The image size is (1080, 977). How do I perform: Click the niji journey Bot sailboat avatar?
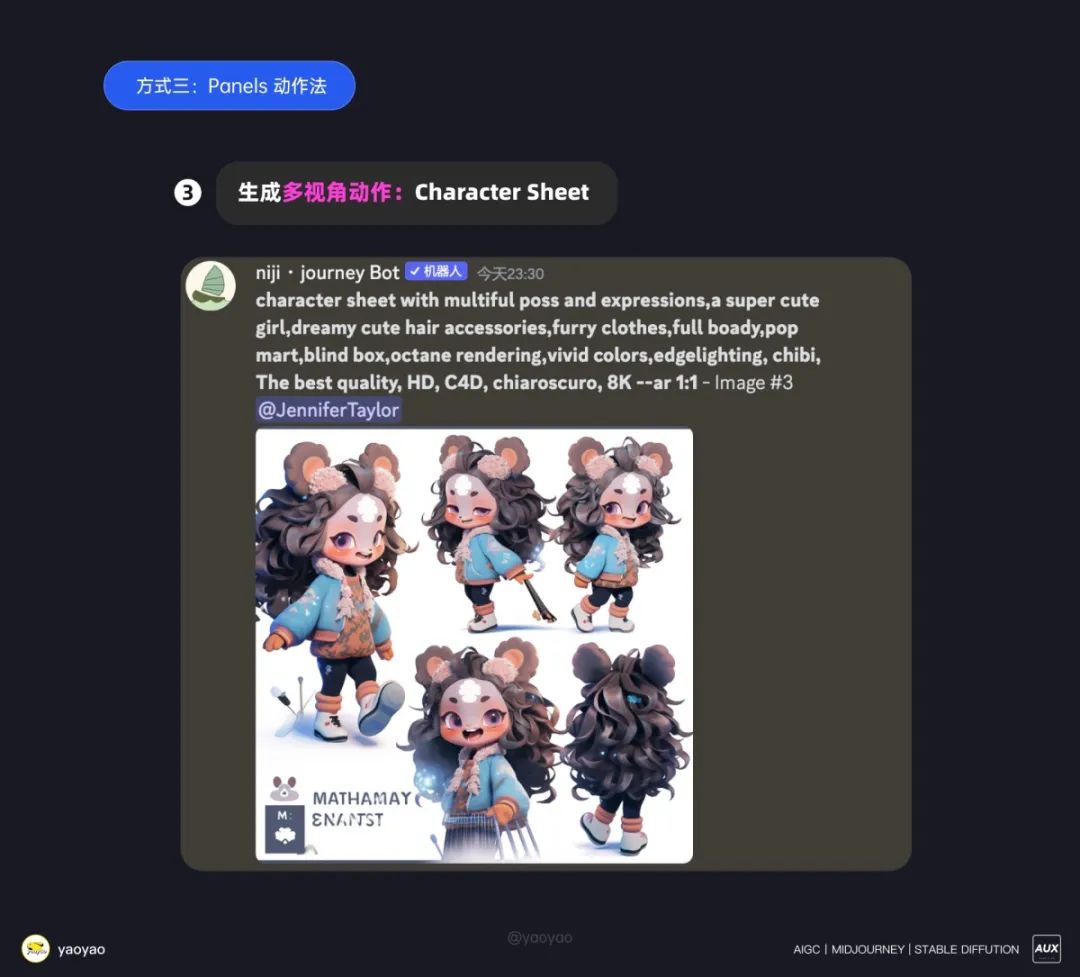tap(211, 286)
